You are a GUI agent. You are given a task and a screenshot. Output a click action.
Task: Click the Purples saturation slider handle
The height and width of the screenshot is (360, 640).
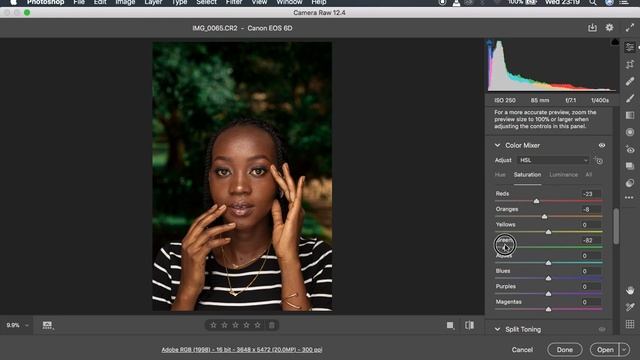pyautogui.click(x=548, y=294)
